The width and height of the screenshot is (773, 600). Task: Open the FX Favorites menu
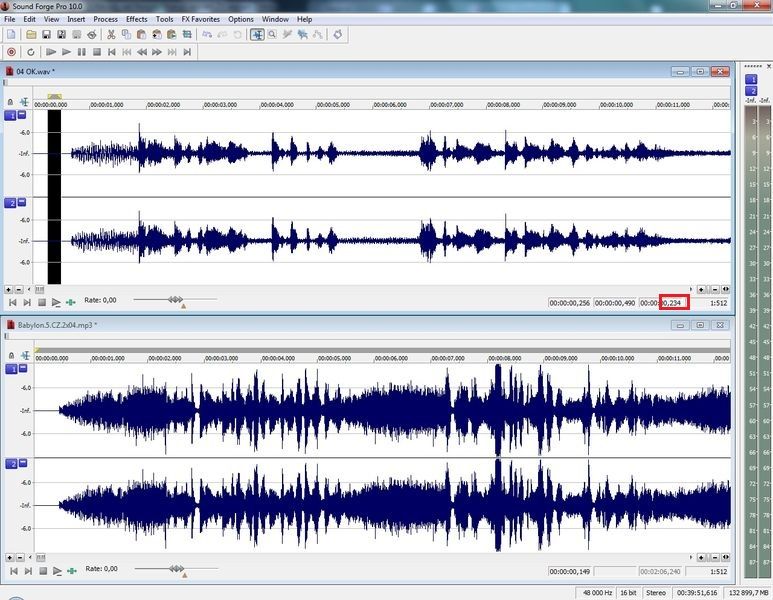(x=201, y=19)
